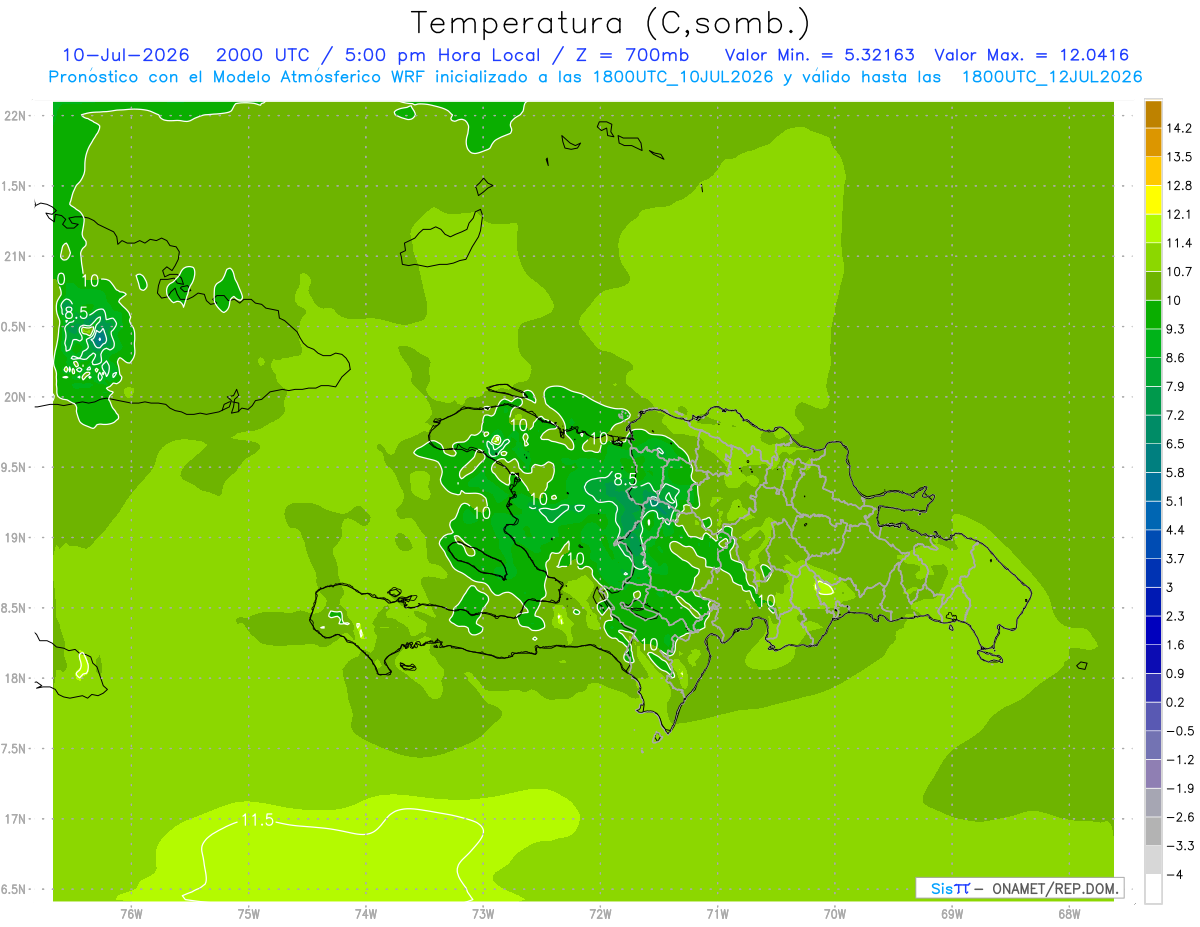1200x927 pixels.
Task: Click latitude axis label "8.5N"
Action: click(x=14, y=609)
